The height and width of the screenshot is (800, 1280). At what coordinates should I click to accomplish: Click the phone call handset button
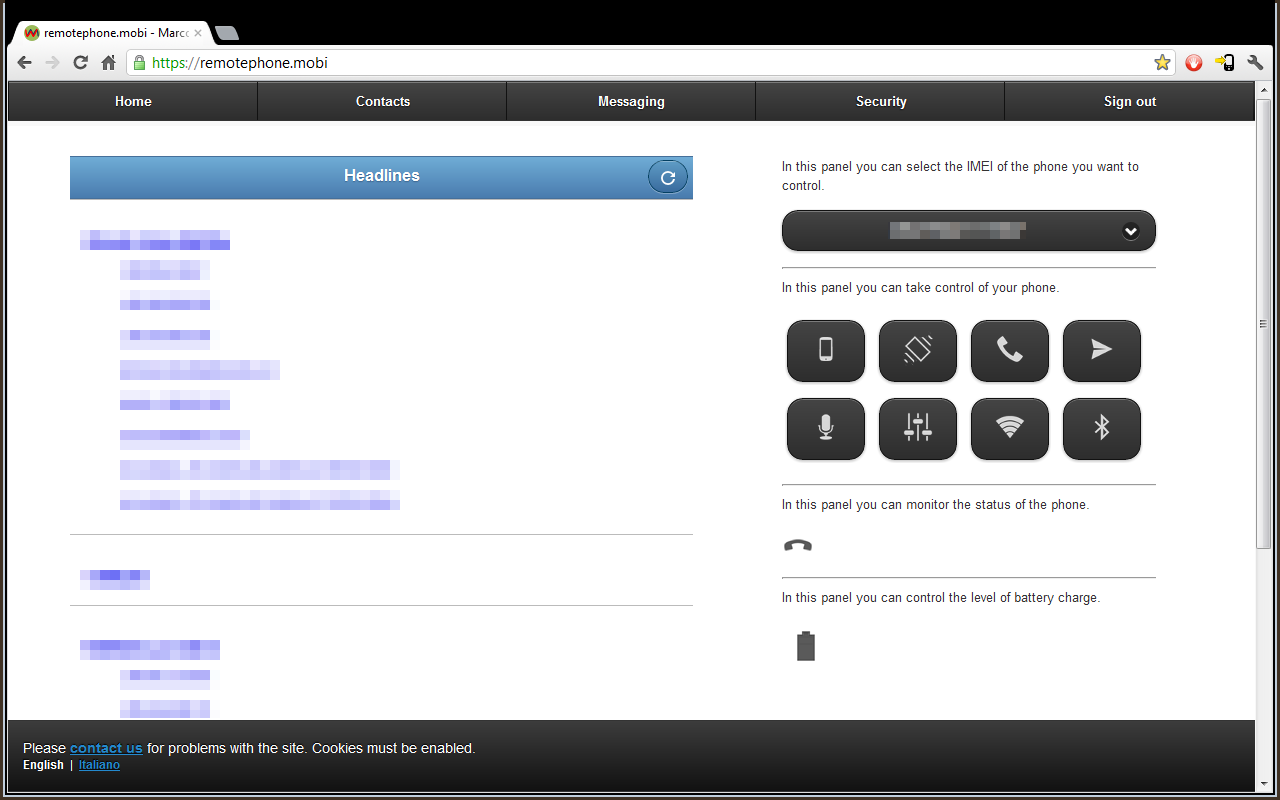tap(1010, 350)
